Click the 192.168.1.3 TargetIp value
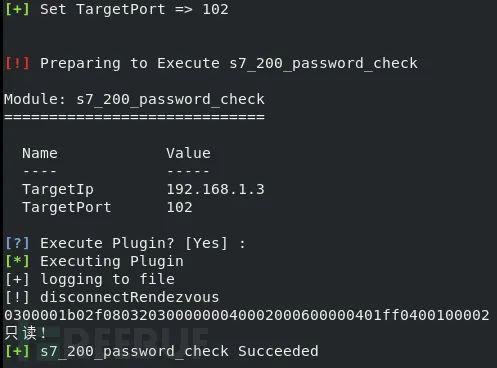Image resolution: width=497 pixels, height=368 pixels. pyautogui.click(x=215, y=189)
